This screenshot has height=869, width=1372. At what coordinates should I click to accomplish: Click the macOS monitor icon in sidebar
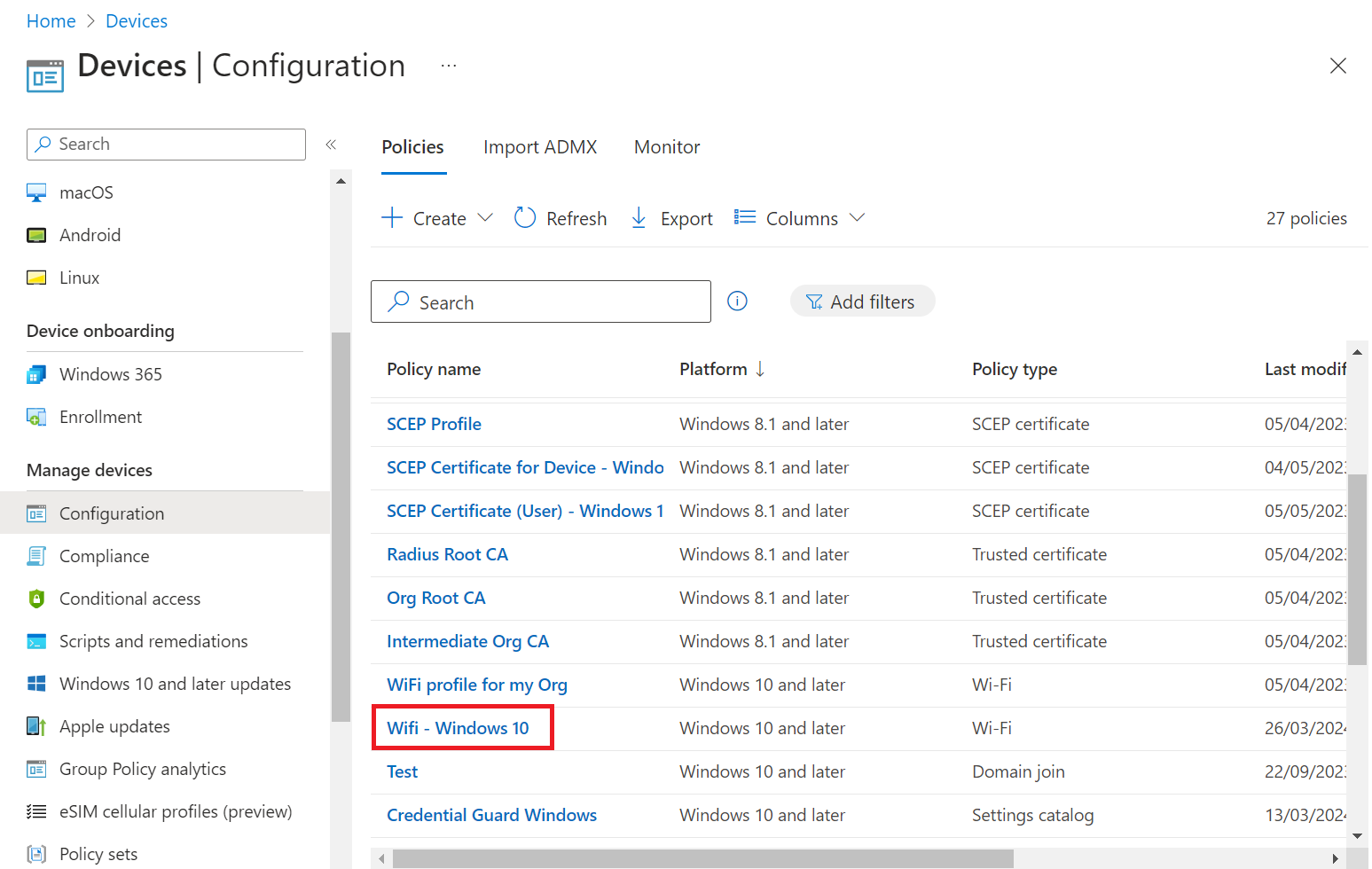click(36, 192)
